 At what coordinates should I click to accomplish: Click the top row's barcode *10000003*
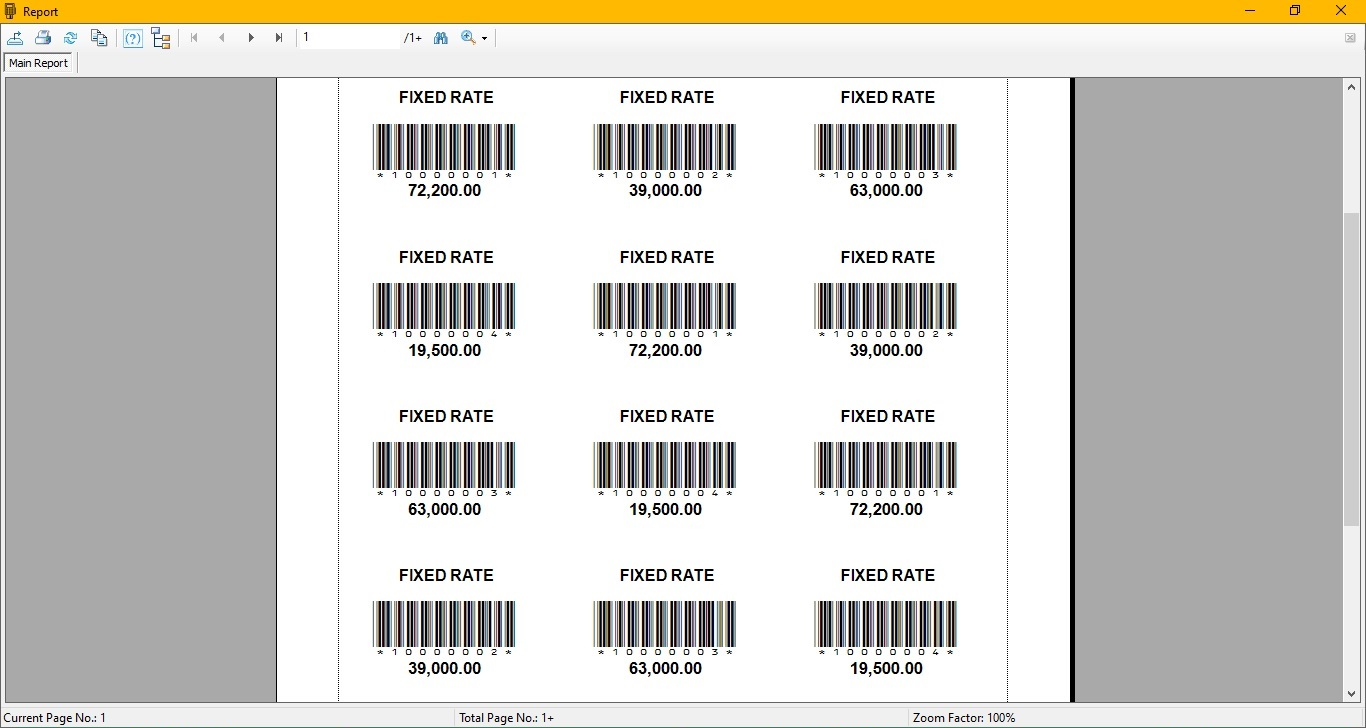pos(887,152)
